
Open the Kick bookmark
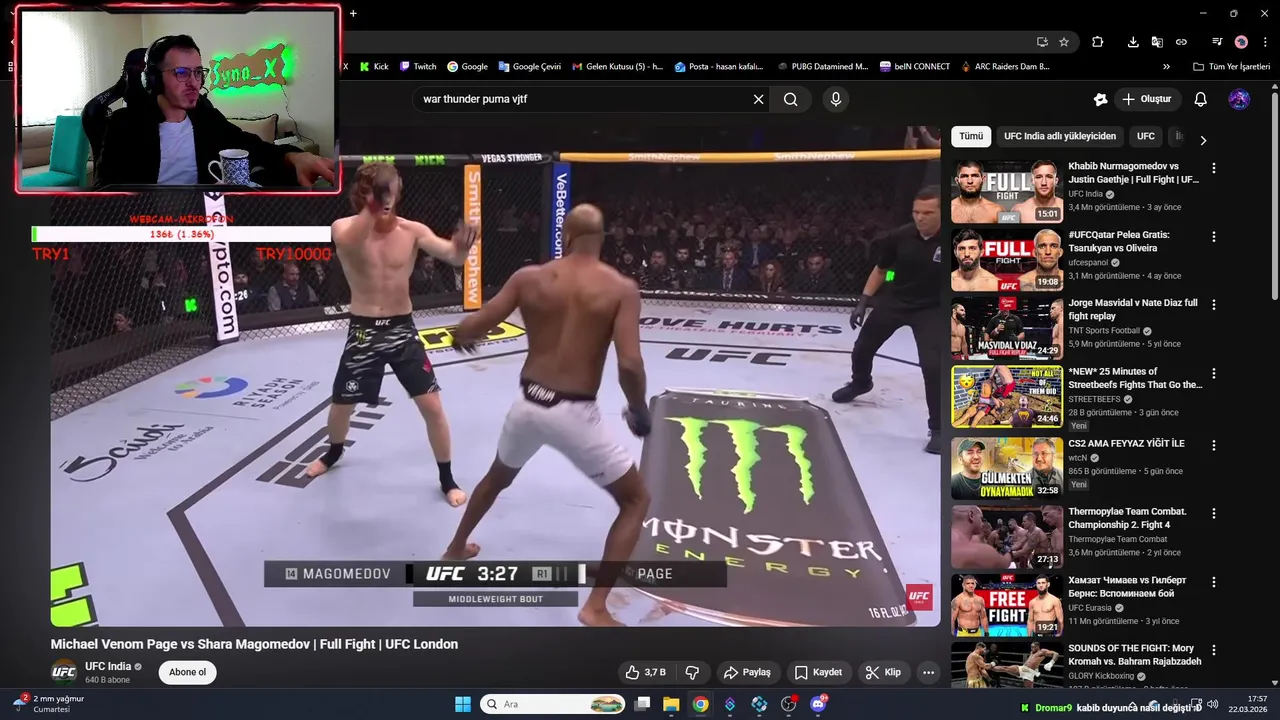[373, 66]
